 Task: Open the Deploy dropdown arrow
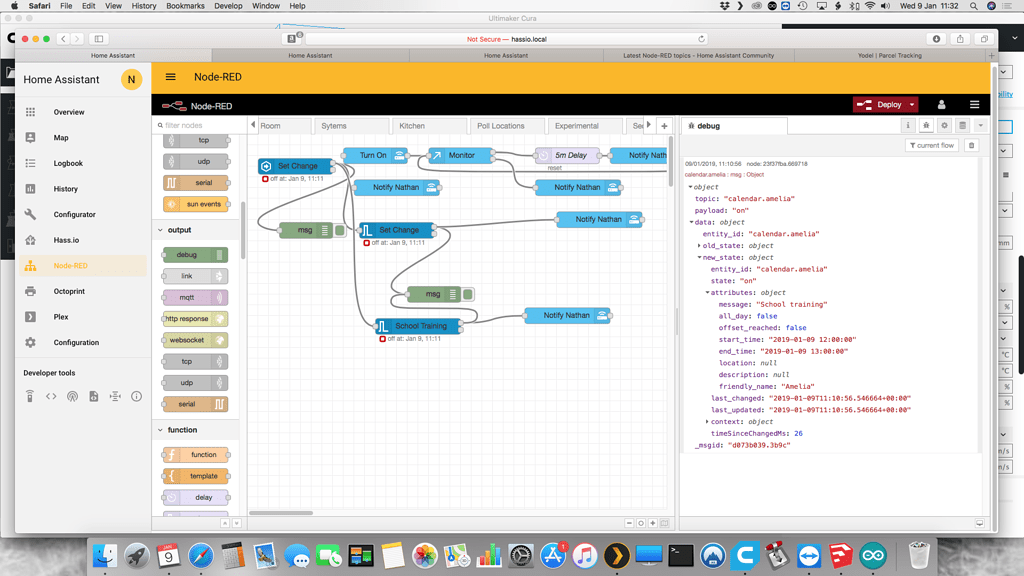pyautogui.click(x=912, y=105)
